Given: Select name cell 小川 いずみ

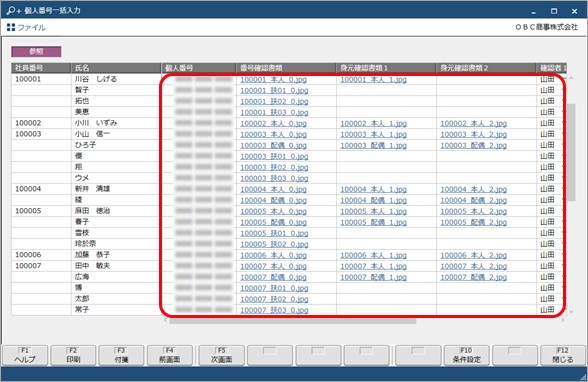Looking at the screenshot, I should 116,123.
